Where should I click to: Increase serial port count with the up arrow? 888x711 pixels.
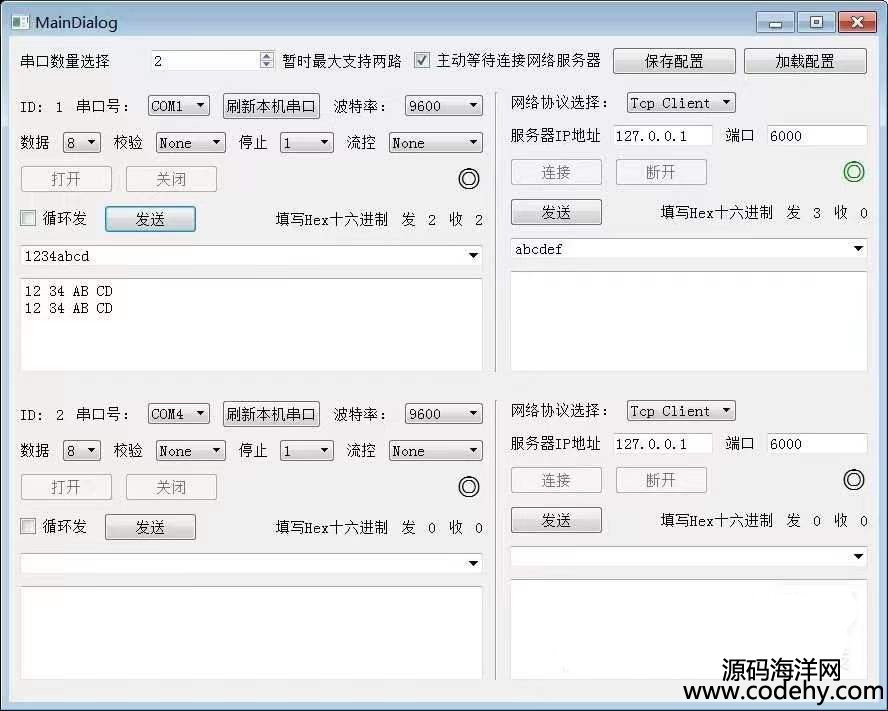tap(266, 56)
